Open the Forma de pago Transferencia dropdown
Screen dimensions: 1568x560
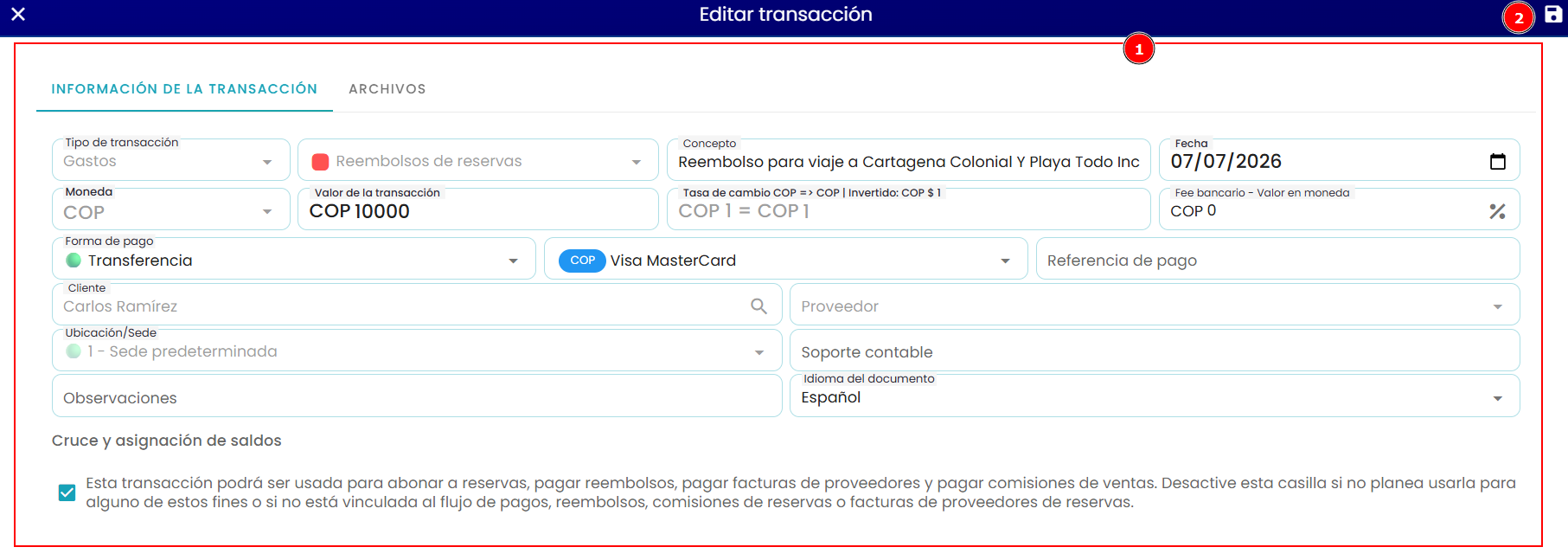[x=294, y=260]
